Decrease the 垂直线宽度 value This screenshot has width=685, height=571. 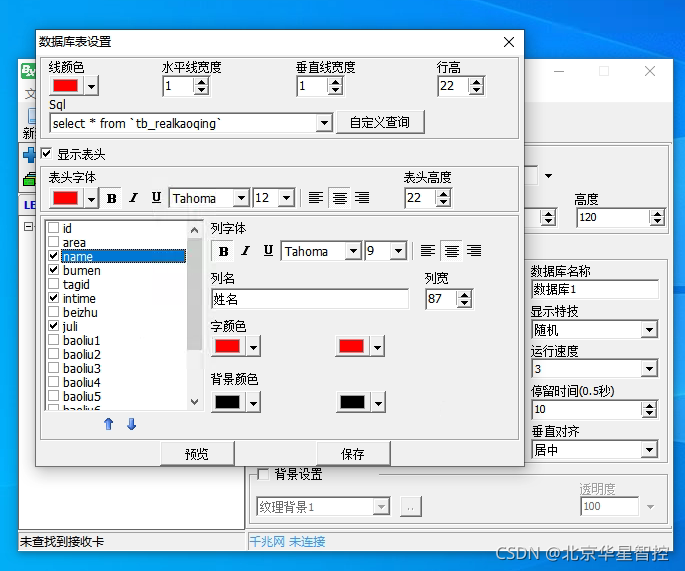pos(335,90)
